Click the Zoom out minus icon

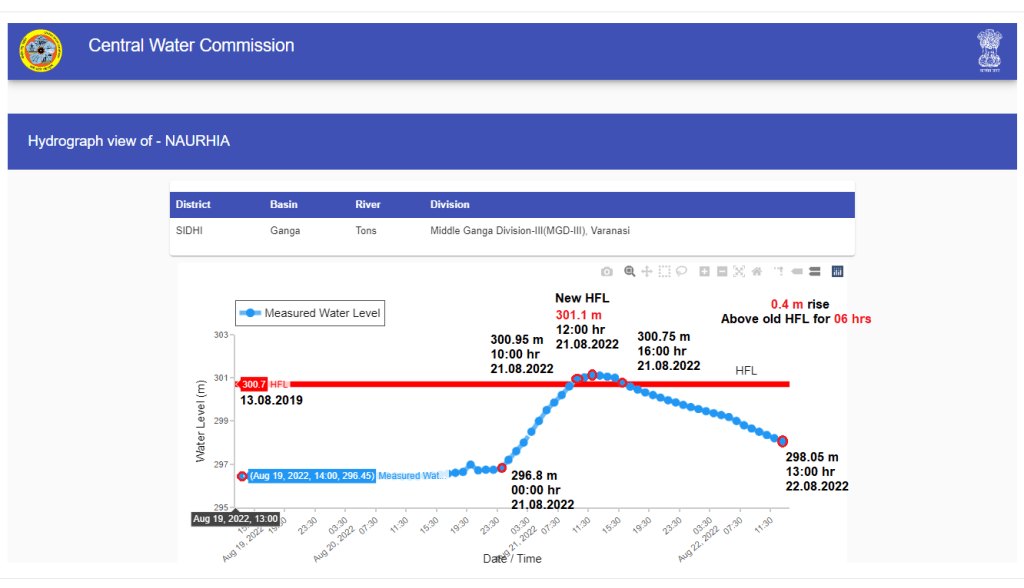[x=722, y=271]
